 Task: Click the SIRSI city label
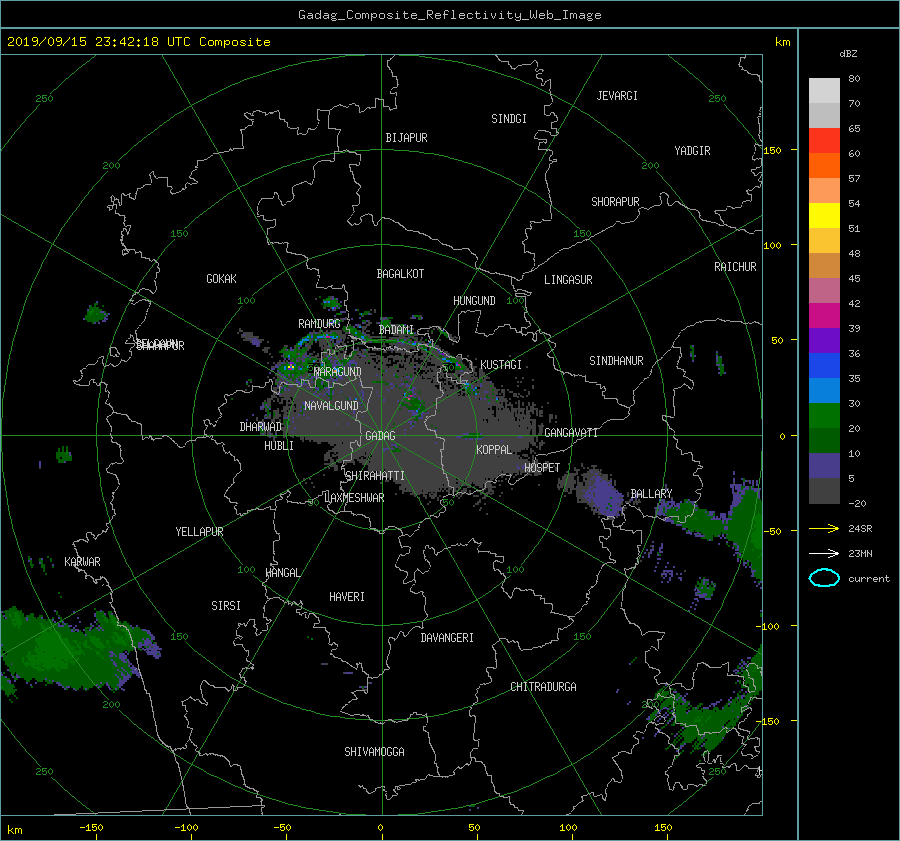226,606
